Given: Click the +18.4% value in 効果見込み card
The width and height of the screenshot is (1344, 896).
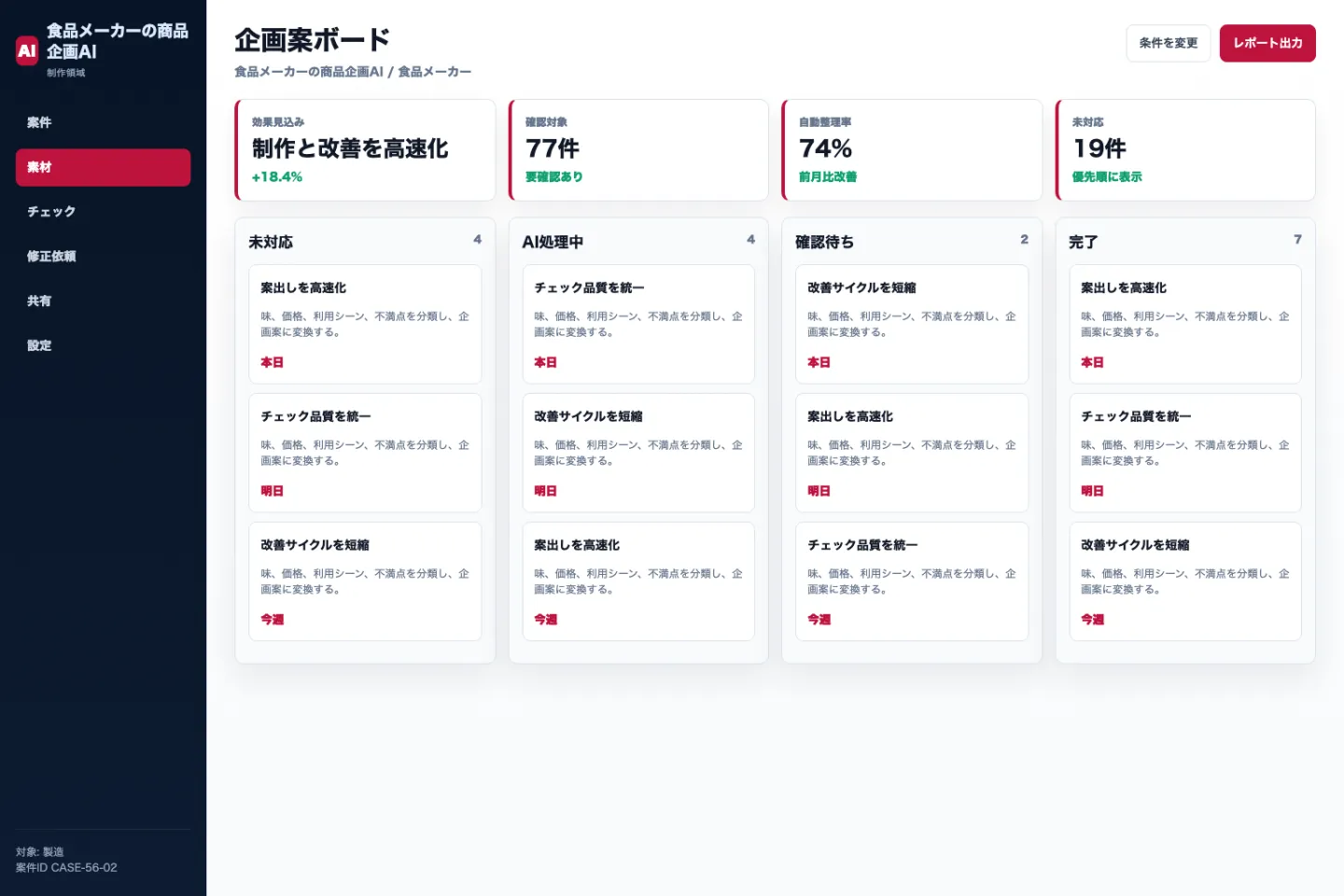Looking at the screenshot, I should point(277,177).
